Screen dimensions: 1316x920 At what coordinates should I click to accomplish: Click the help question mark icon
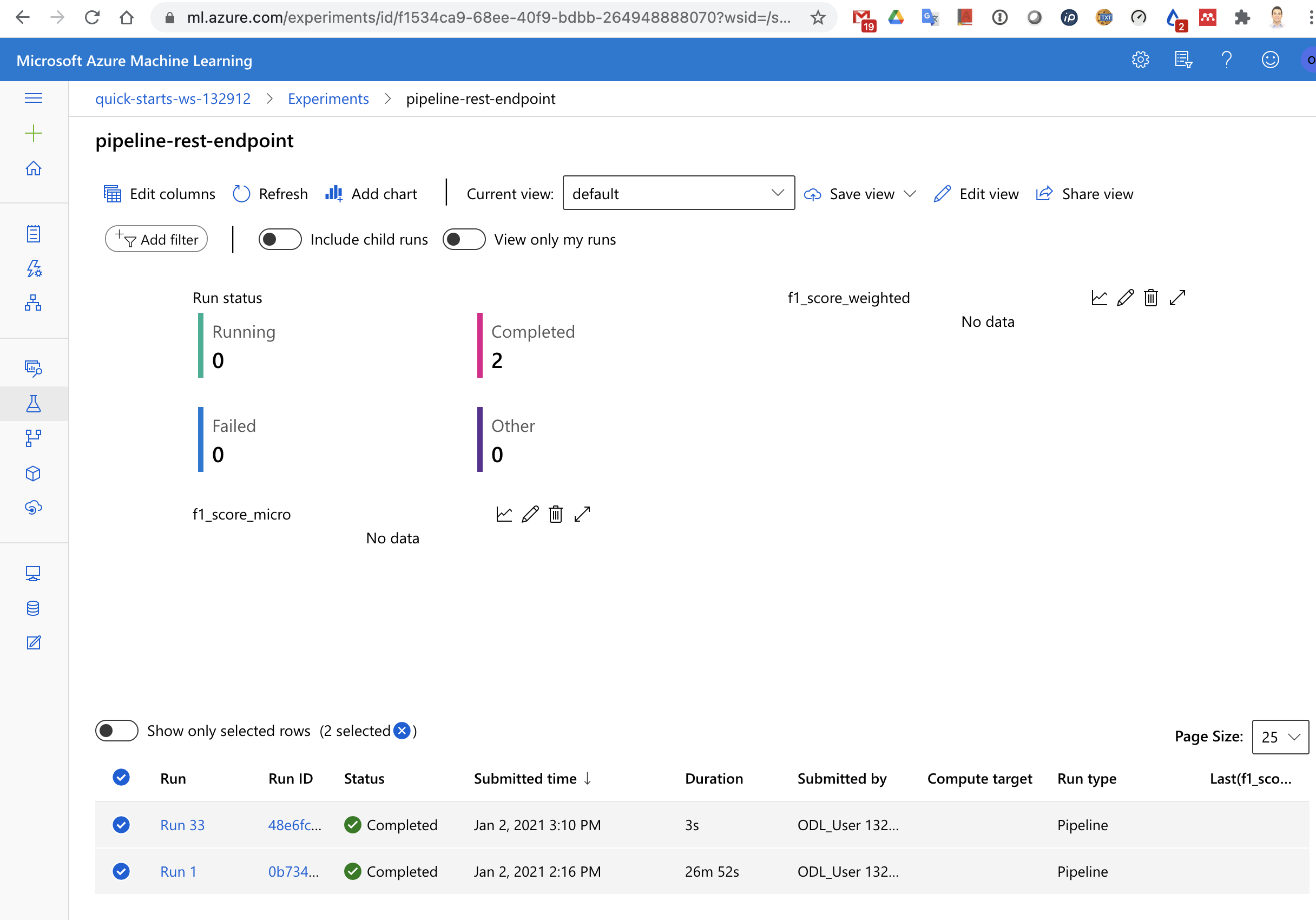click(1226, 60)
